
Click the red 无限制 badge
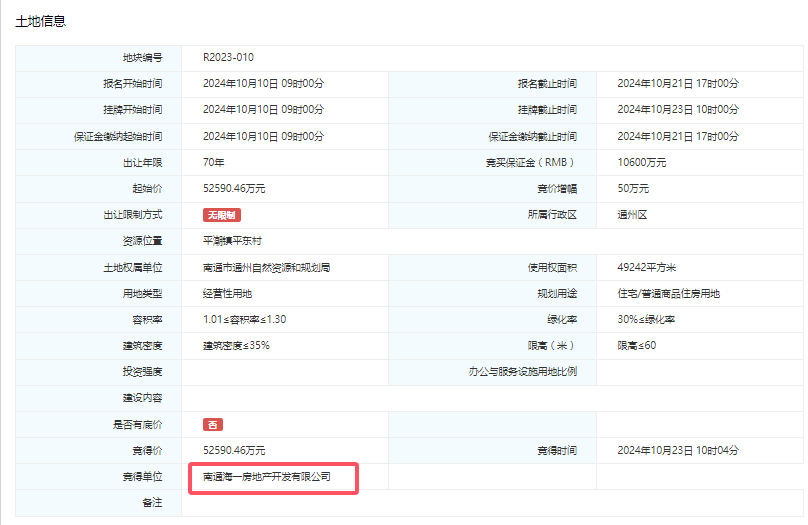tap(222, 215)
